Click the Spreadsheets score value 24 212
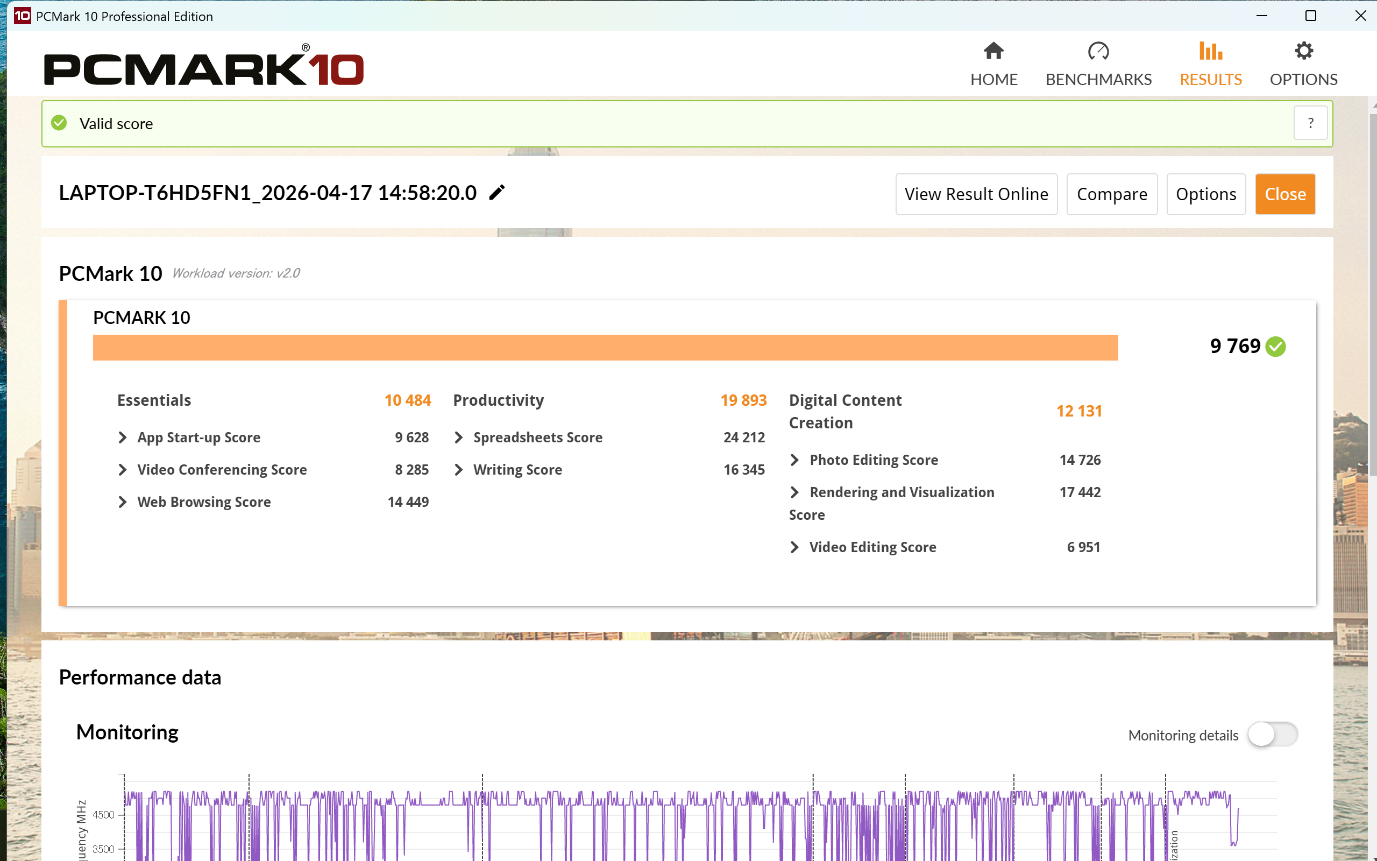Viewport: 1377px width, 861px height. click(x=744, y=438)
